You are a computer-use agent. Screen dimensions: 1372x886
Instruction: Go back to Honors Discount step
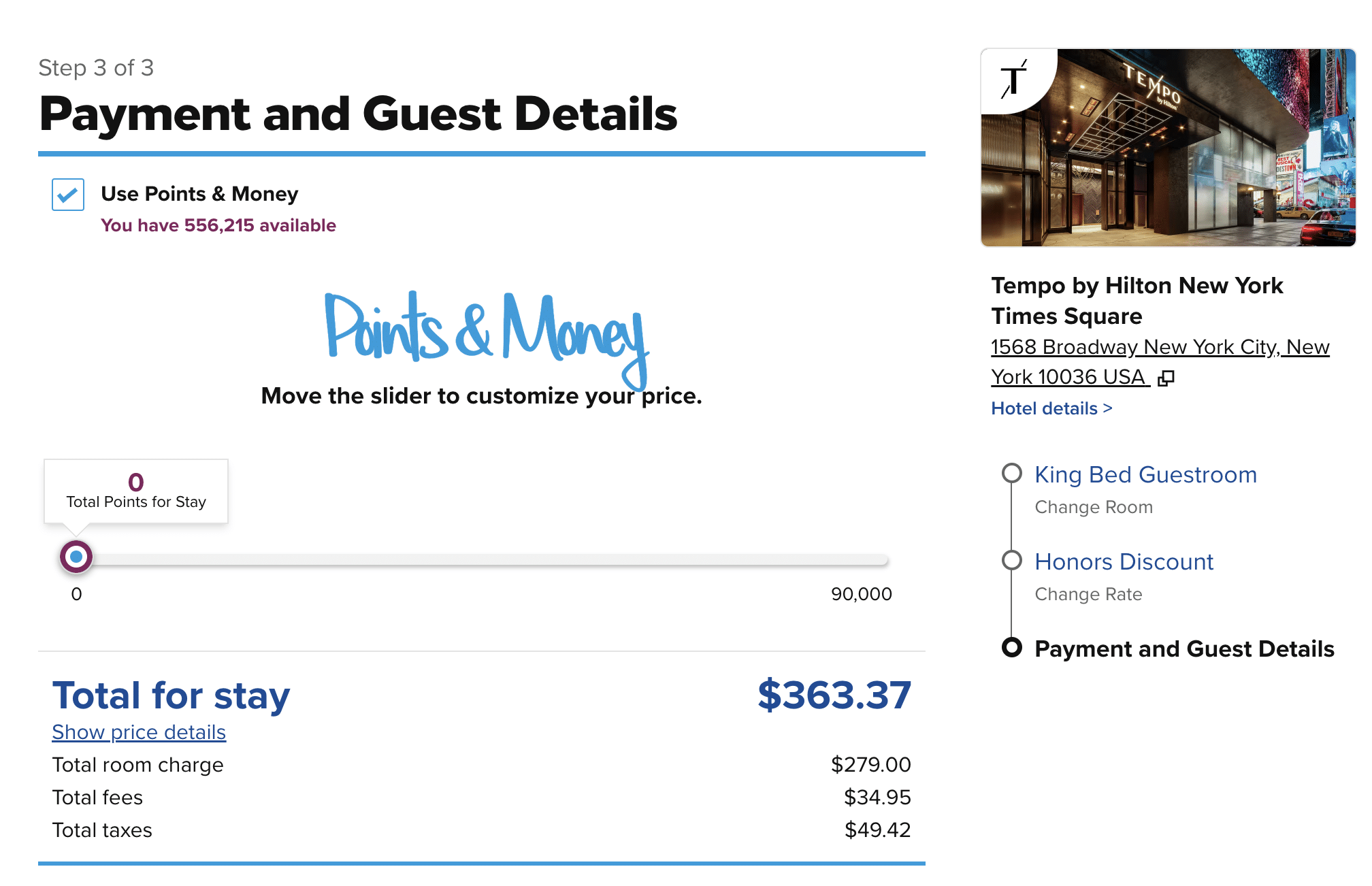(x=1124, y=561)
